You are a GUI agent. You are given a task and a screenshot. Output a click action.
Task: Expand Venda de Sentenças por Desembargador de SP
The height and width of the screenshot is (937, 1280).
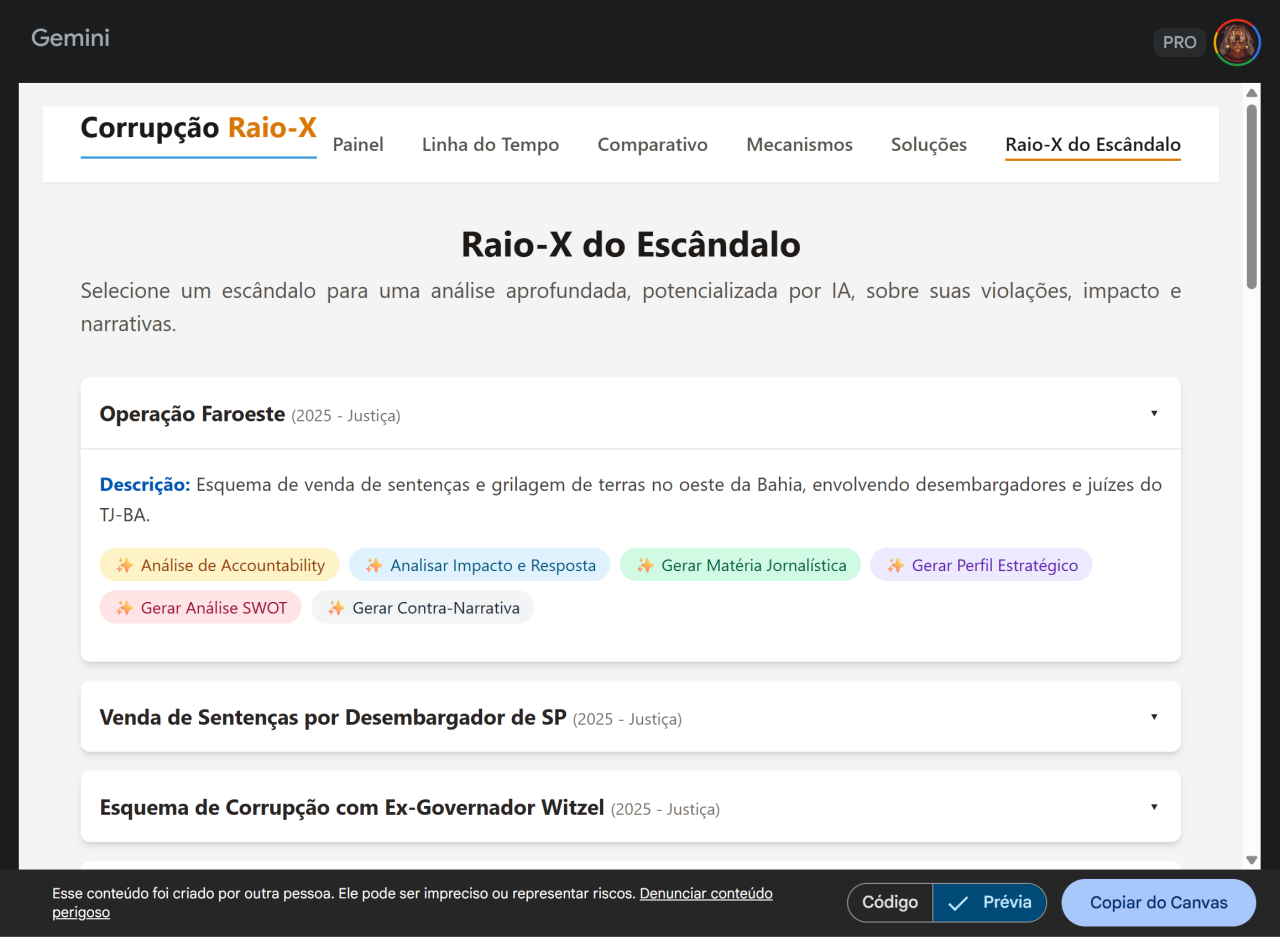[x=1154, y=717]
